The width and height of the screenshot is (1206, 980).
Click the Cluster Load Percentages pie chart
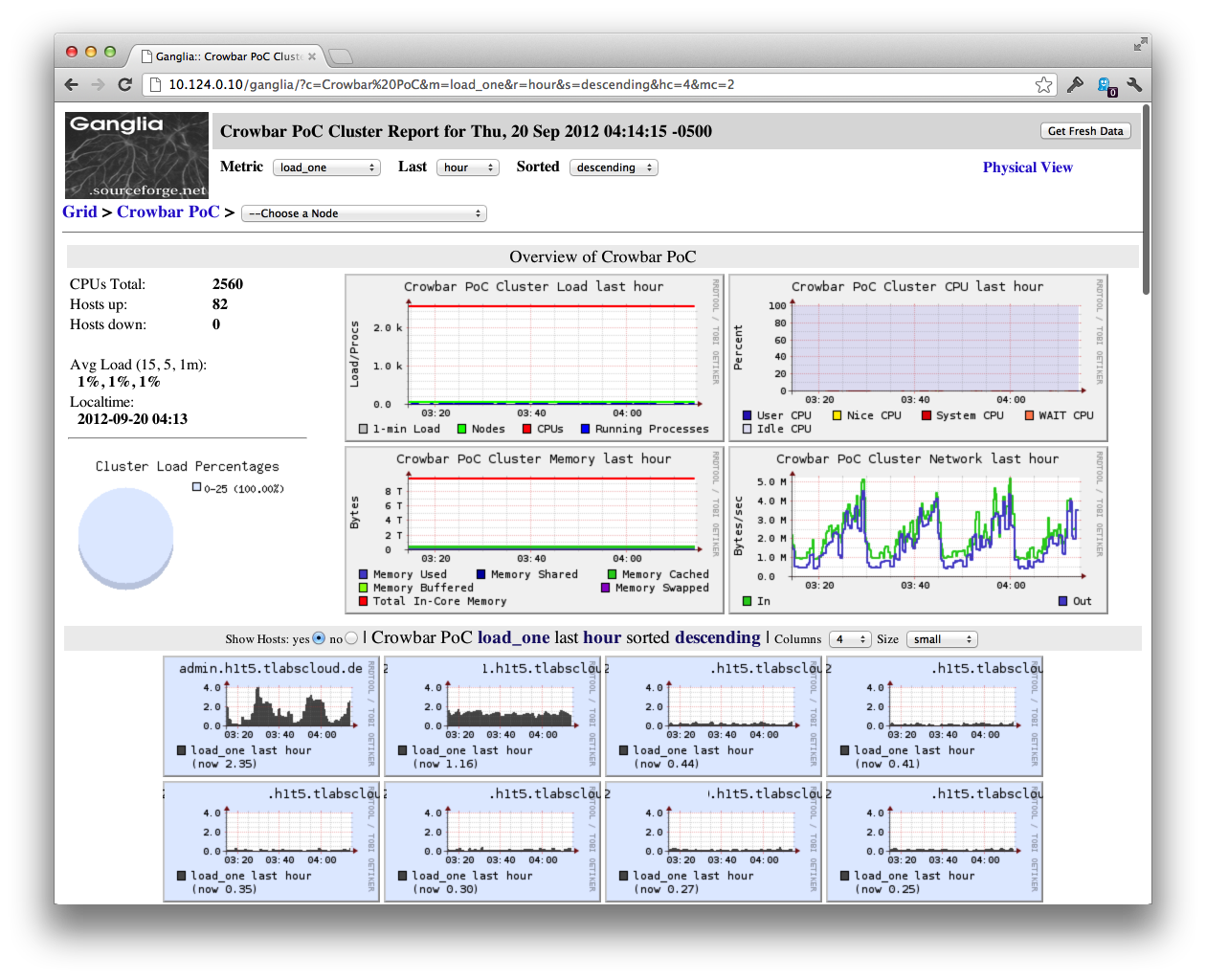pos(126,538)
